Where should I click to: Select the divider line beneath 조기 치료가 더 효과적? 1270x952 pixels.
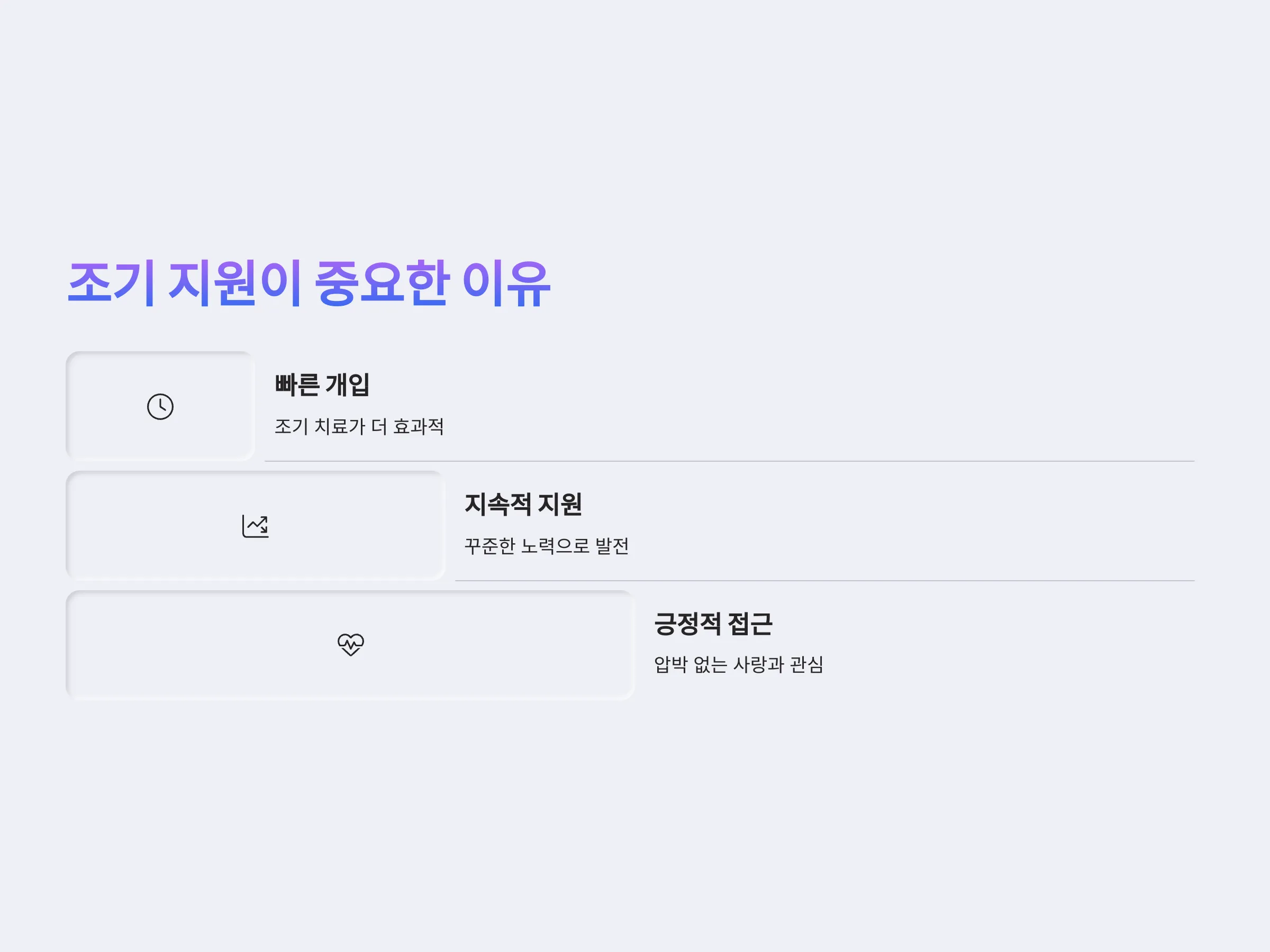pyautogui.click(x=730, y=461)
